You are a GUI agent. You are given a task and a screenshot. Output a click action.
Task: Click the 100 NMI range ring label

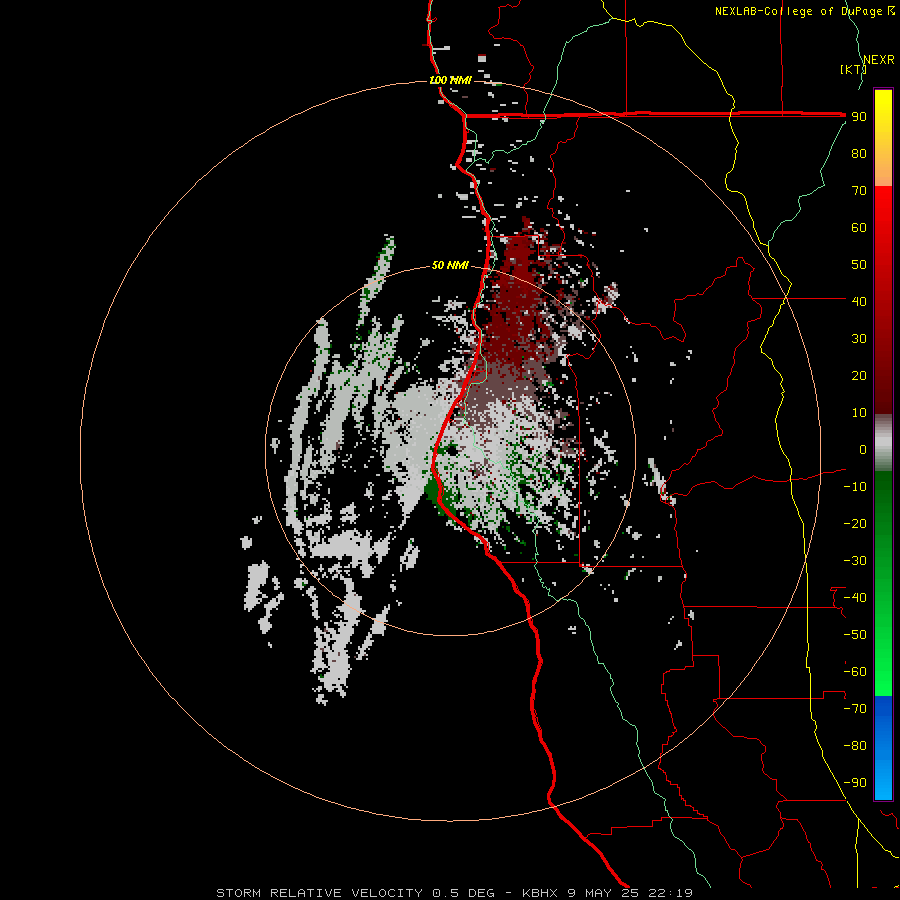[451, 80]
